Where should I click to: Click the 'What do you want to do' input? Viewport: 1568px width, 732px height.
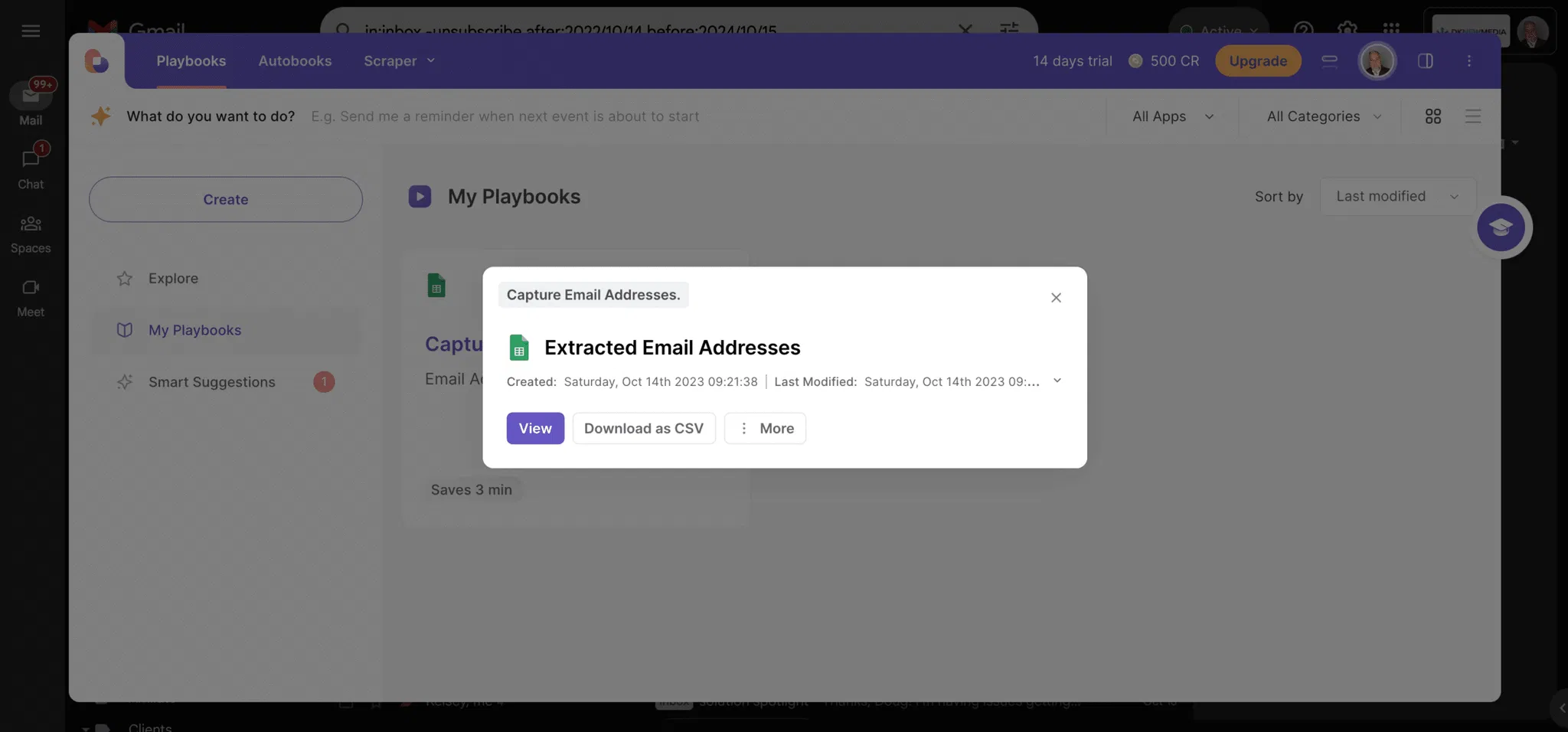point(612,116)
